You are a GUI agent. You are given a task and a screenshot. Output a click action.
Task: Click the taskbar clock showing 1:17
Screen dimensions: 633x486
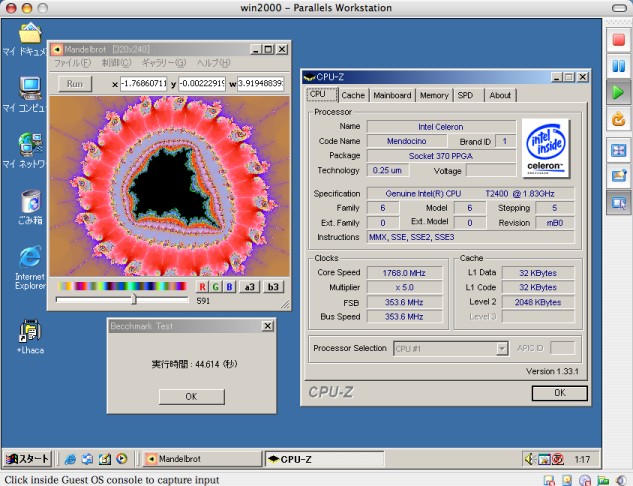[582, 459]
